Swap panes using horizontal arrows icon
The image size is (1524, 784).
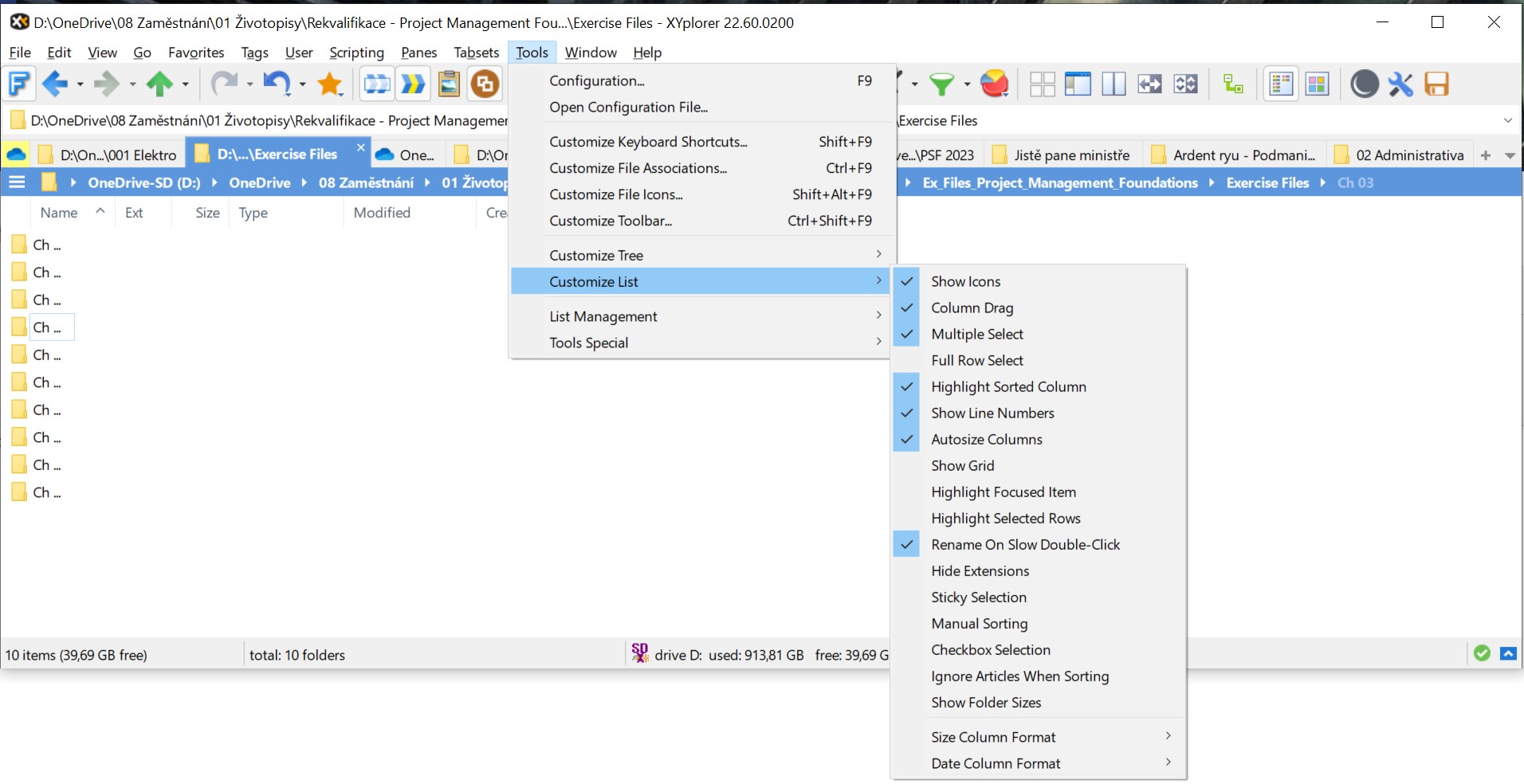[x=1150, y=84]
